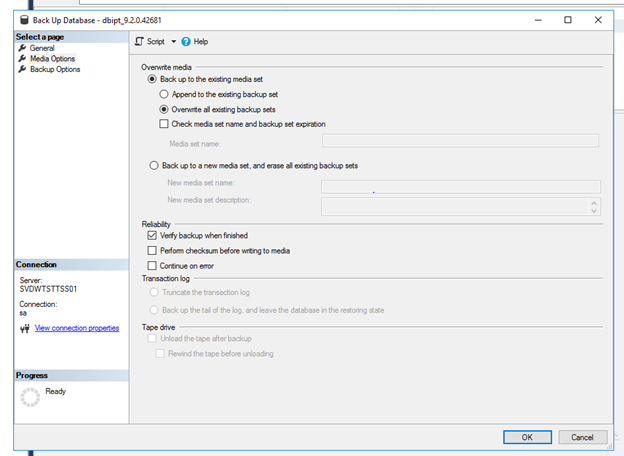Open the Script dropdown arrow
624x456 pixels.
coord(174,41)
